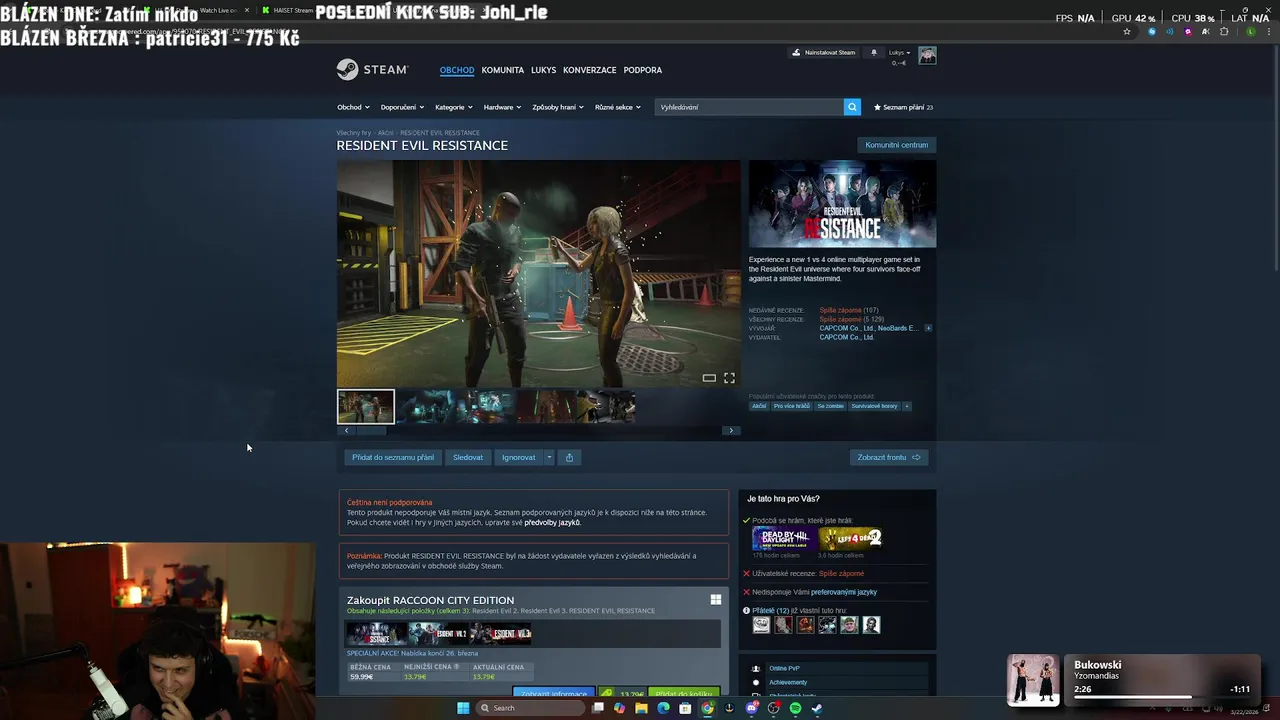Click the left arrow of thumbnail strip

click(346, 430)
